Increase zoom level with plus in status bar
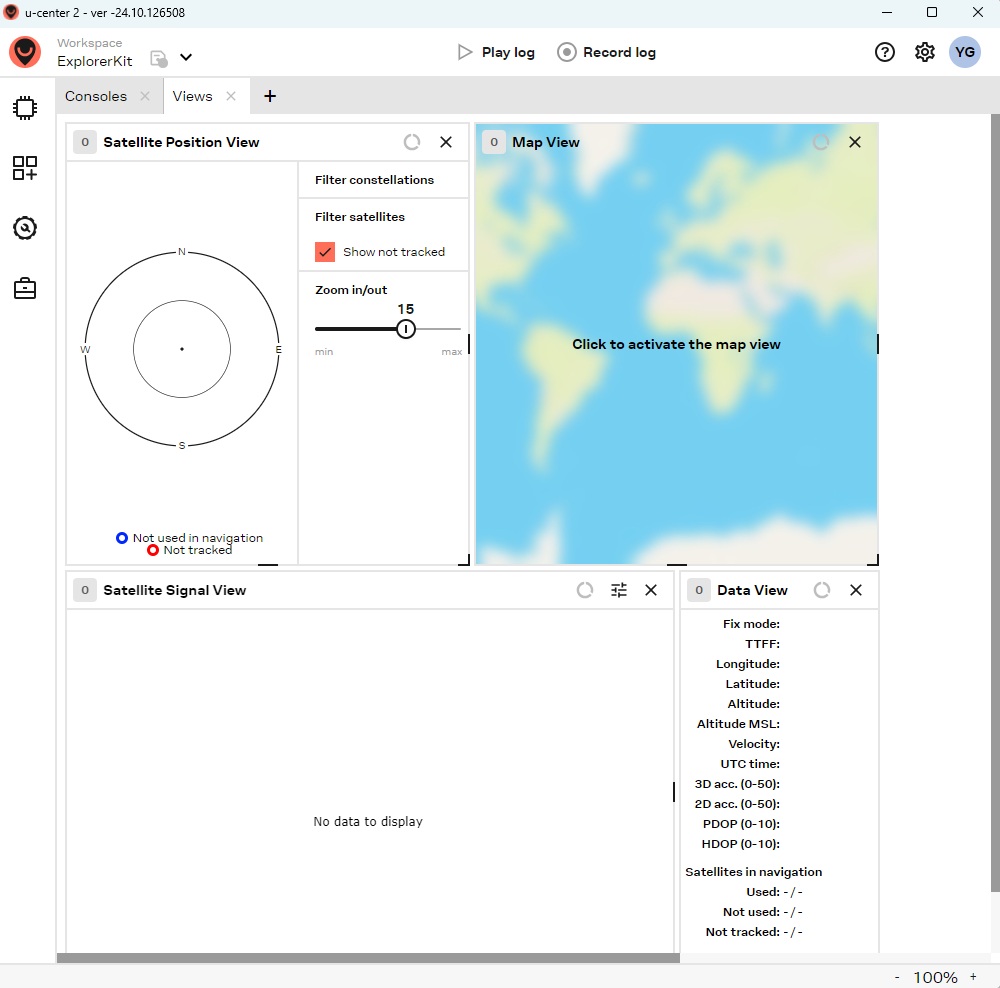The width and height of the screenshot is (1000, 988). 973,977
